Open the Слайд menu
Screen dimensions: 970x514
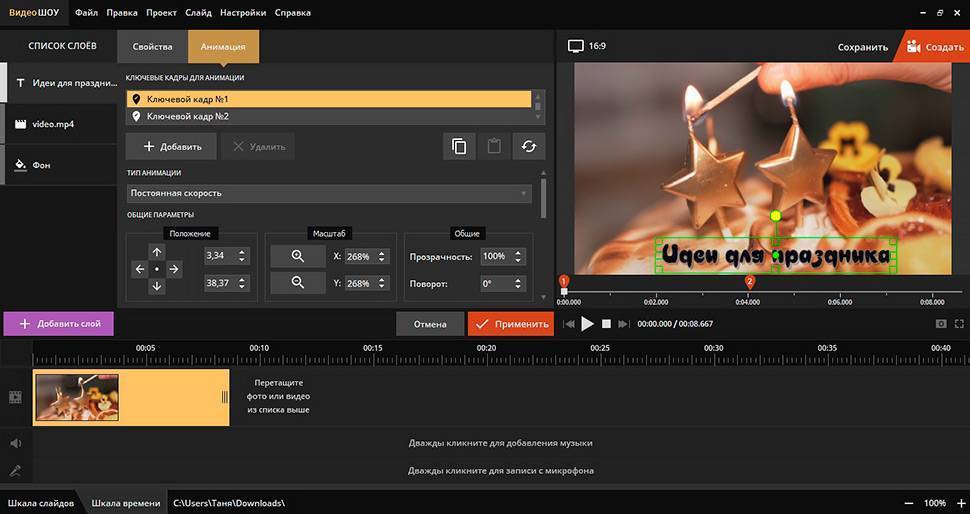coord(198,13)
